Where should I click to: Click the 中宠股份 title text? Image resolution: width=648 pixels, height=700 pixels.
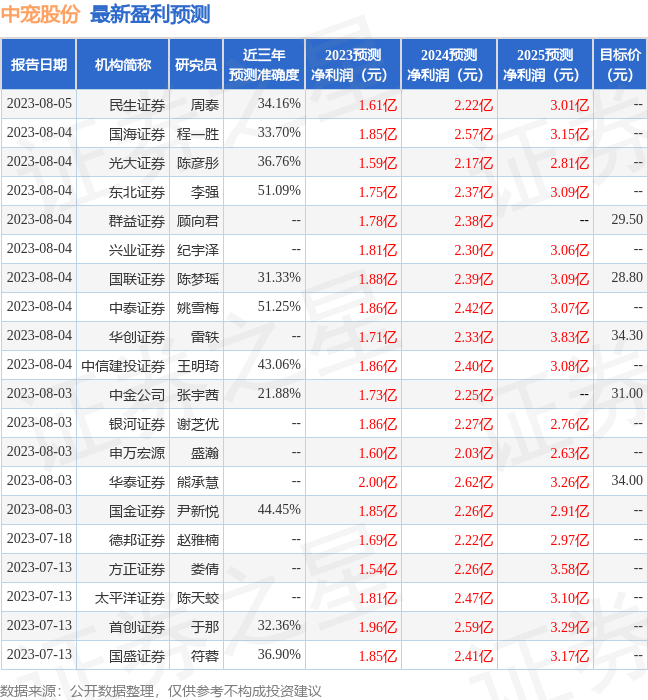click(x=40, y=14)
